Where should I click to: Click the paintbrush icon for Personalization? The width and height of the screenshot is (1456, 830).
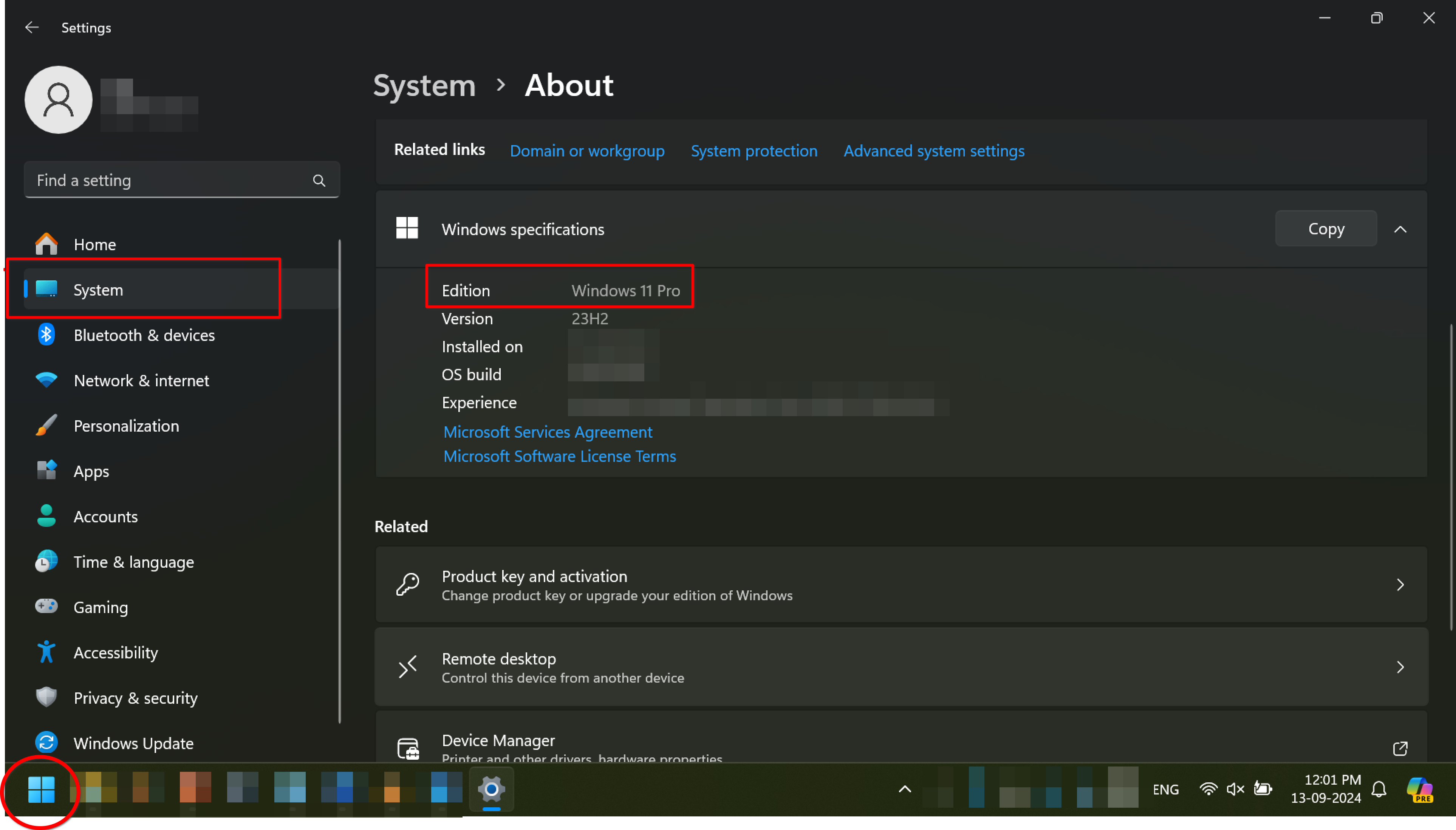46,425
